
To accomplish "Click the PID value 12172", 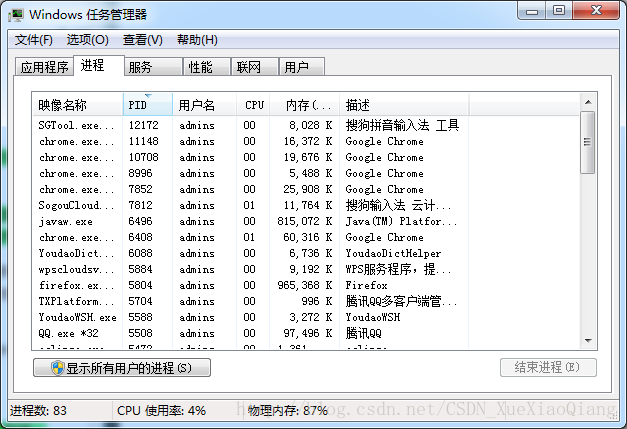I will [x=144, y=125].
